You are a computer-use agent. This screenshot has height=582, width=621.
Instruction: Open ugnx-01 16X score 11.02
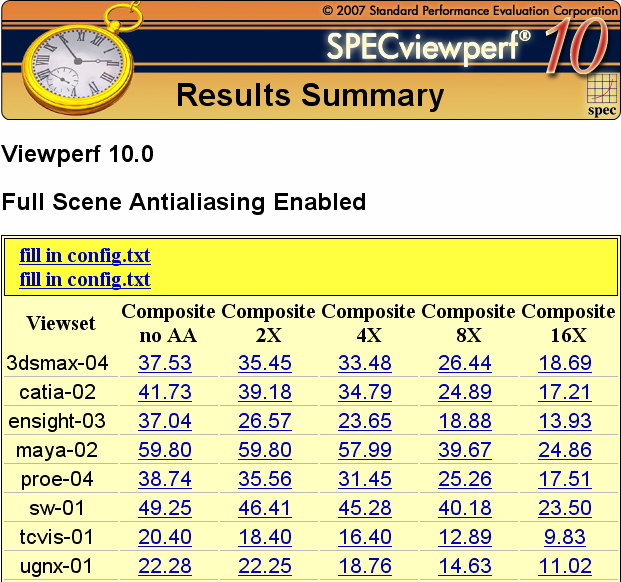565,566
